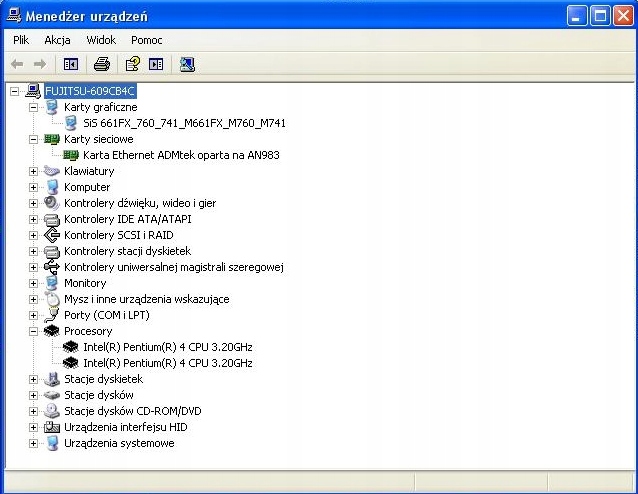Click the ADMtek Ethernet adapter icon
638x494 pixels.
[71, 155]
